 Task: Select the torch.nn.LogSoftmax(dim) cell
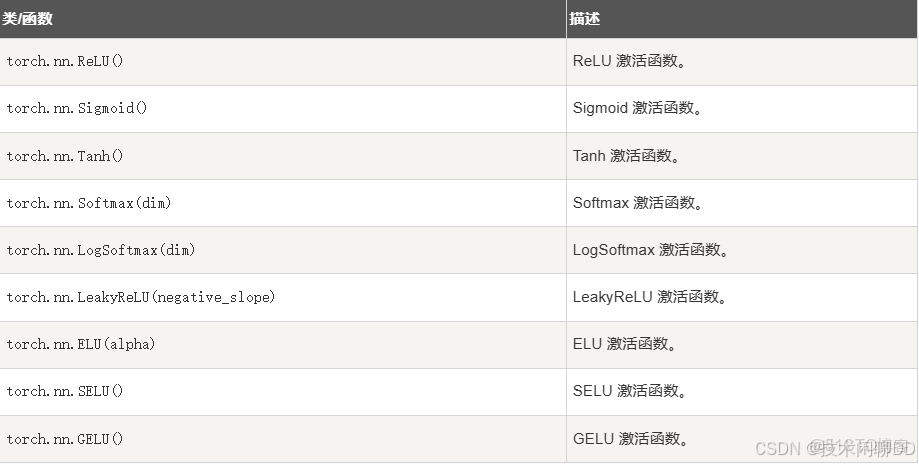[101, 250]
